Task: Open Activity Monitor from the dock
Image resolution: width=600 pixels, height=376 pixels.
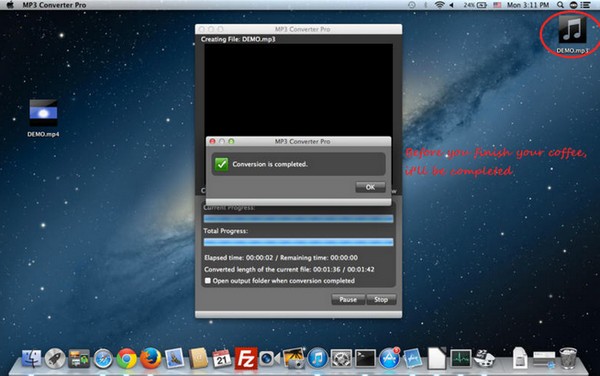Action: (460, 359)
